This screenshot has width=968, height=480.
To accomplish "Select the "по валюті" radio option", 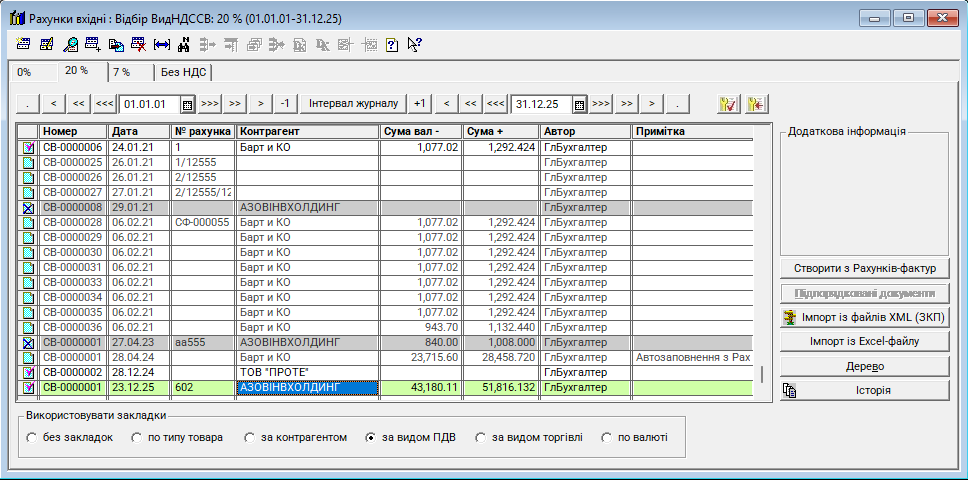I will [x=608, y=438].
